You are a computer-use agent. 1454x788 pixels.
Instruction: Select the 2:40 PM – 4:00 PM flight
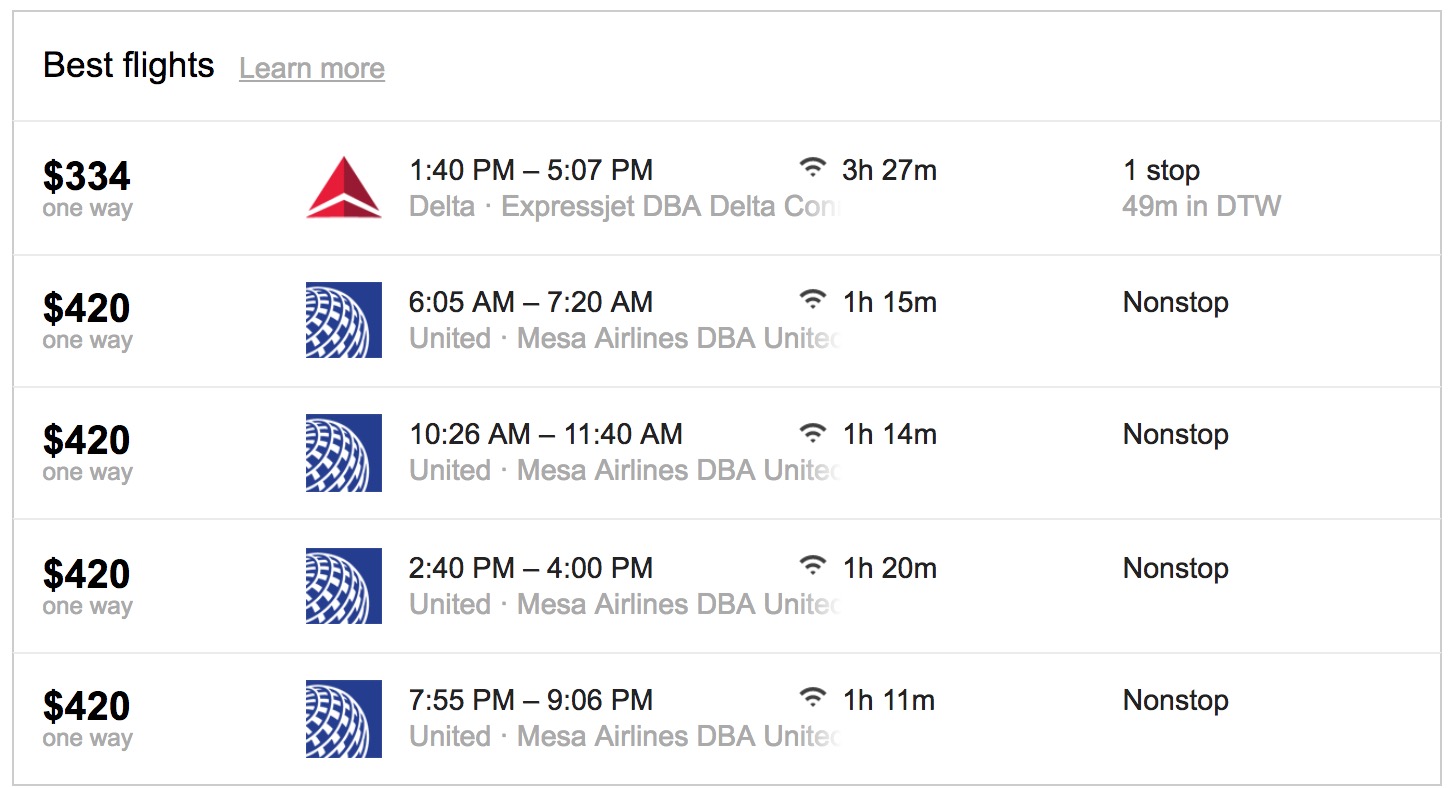tap(531, 569)
